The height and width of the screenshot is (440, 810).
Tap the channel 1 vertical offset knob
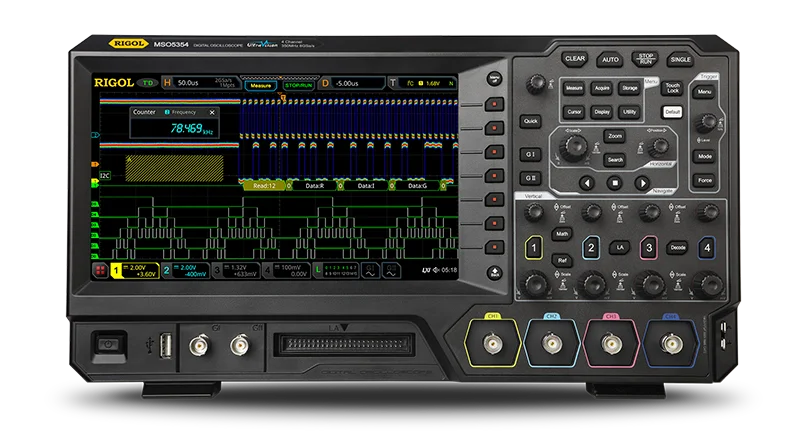(534, 212)
